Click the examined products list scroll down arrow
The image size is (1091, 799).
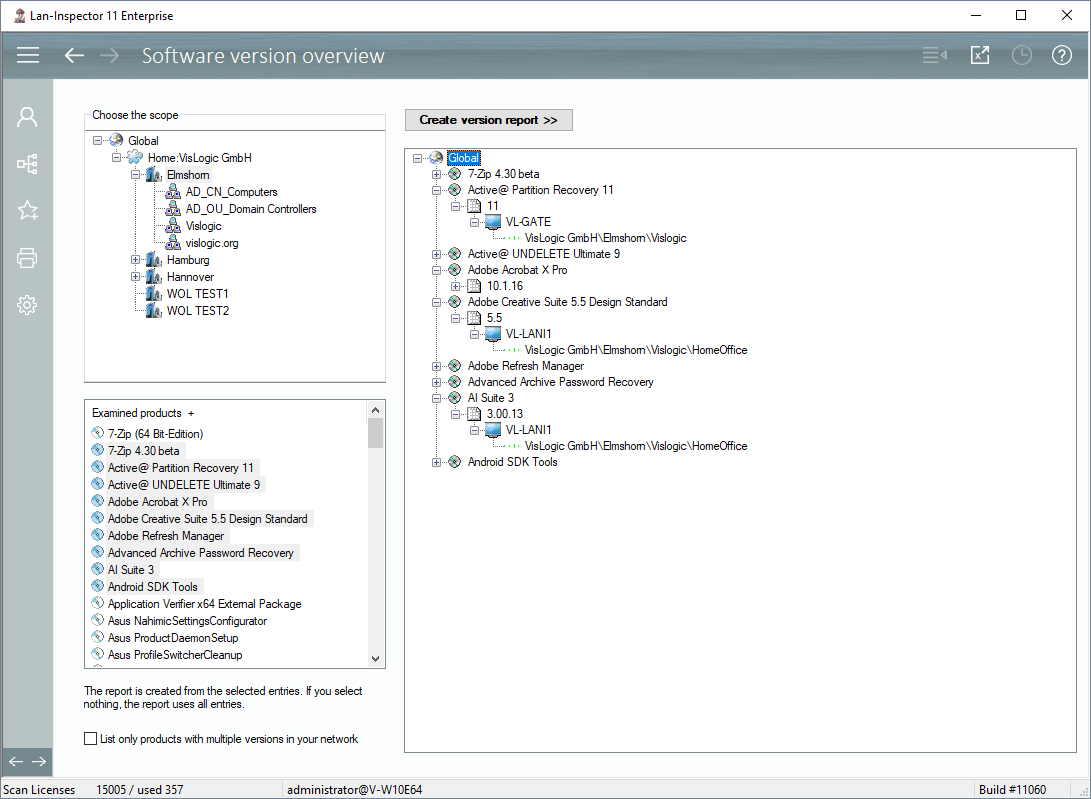376,658
